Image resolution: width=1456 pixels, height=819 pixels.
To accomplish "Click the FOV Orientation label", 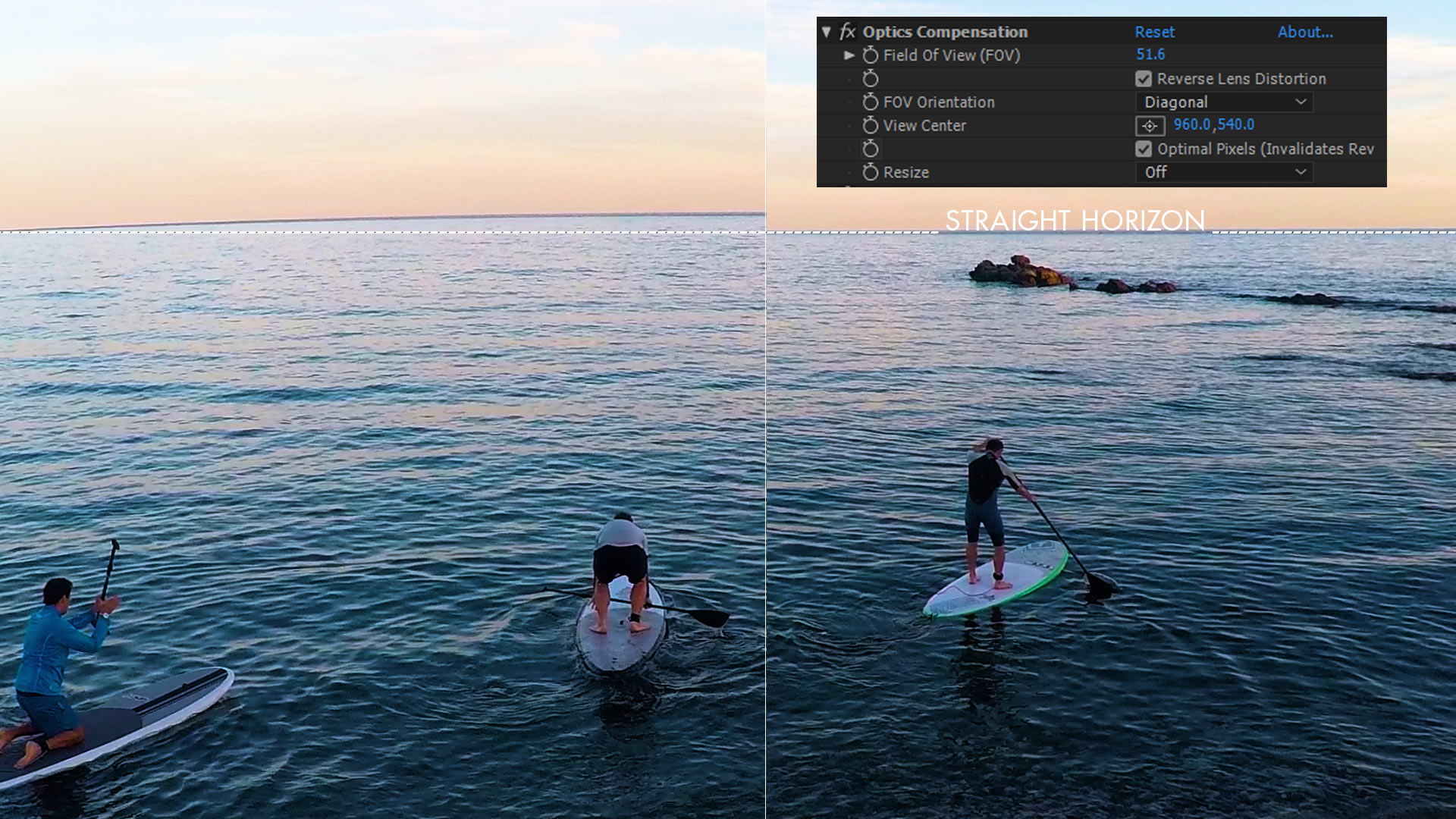I will (x=939, y=102).
